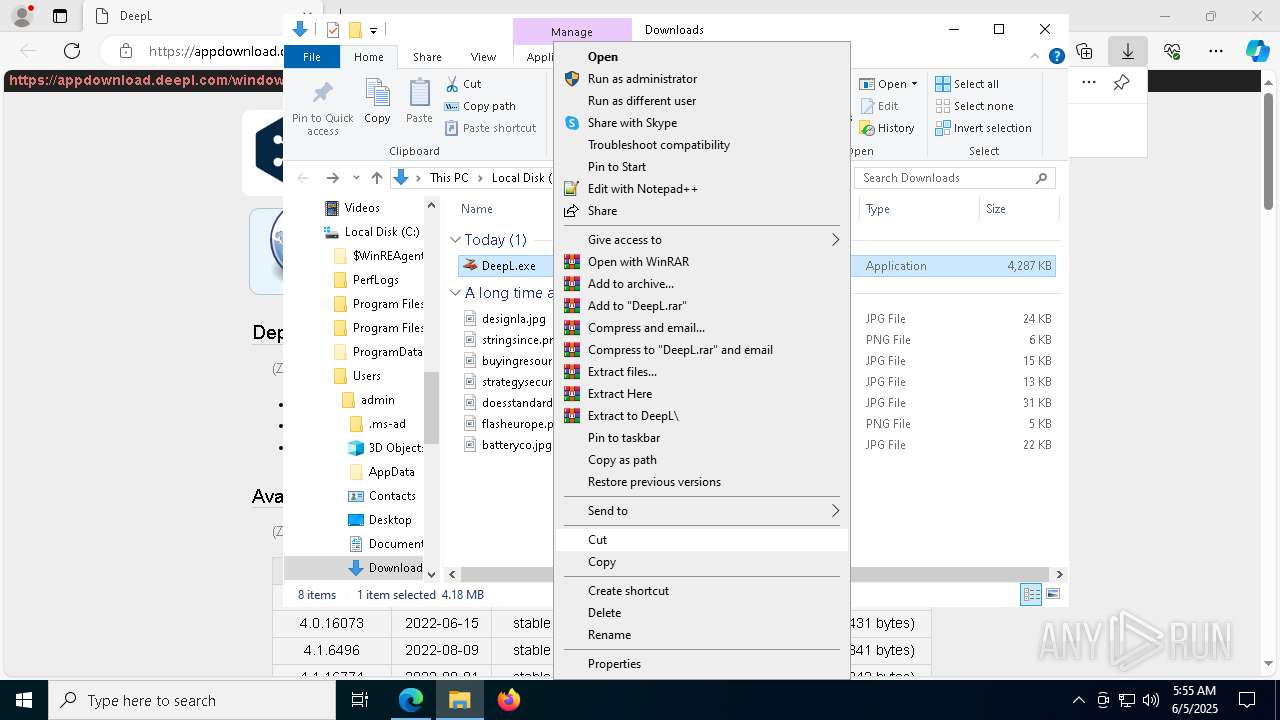Click the Edge downloads toolbar icon
The height and width of the screenshot is (720, 1280).
(x=1127, y=51)
